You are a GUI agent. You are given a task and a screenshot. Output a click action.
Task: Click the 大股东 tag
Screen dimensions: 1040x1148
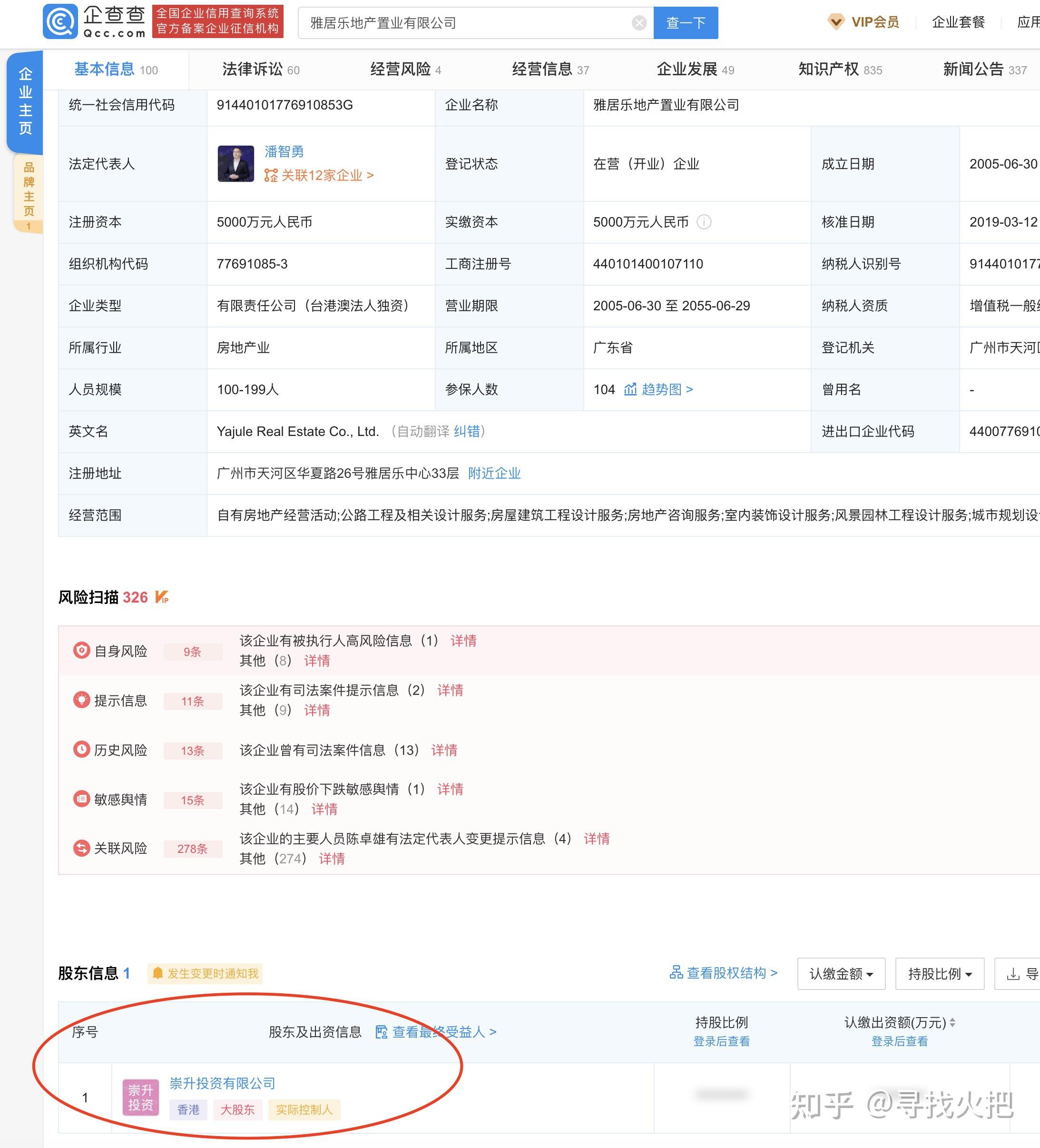click(237, 1109)
